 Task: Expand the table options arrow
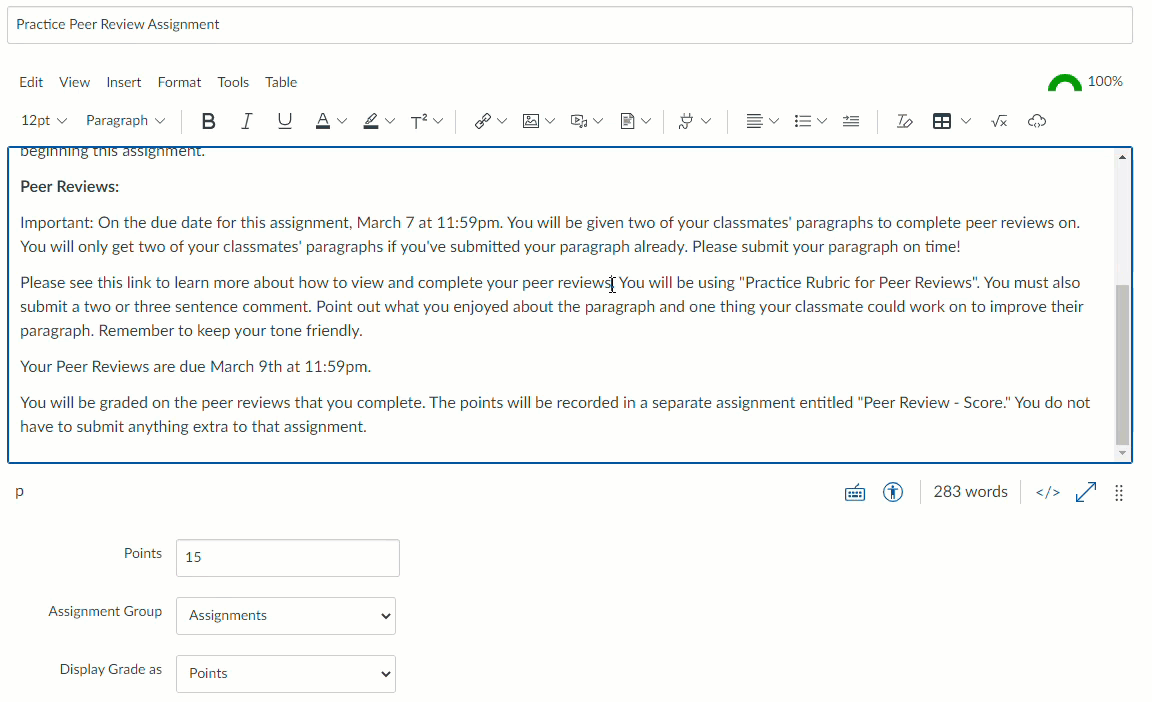coord(966,121)
